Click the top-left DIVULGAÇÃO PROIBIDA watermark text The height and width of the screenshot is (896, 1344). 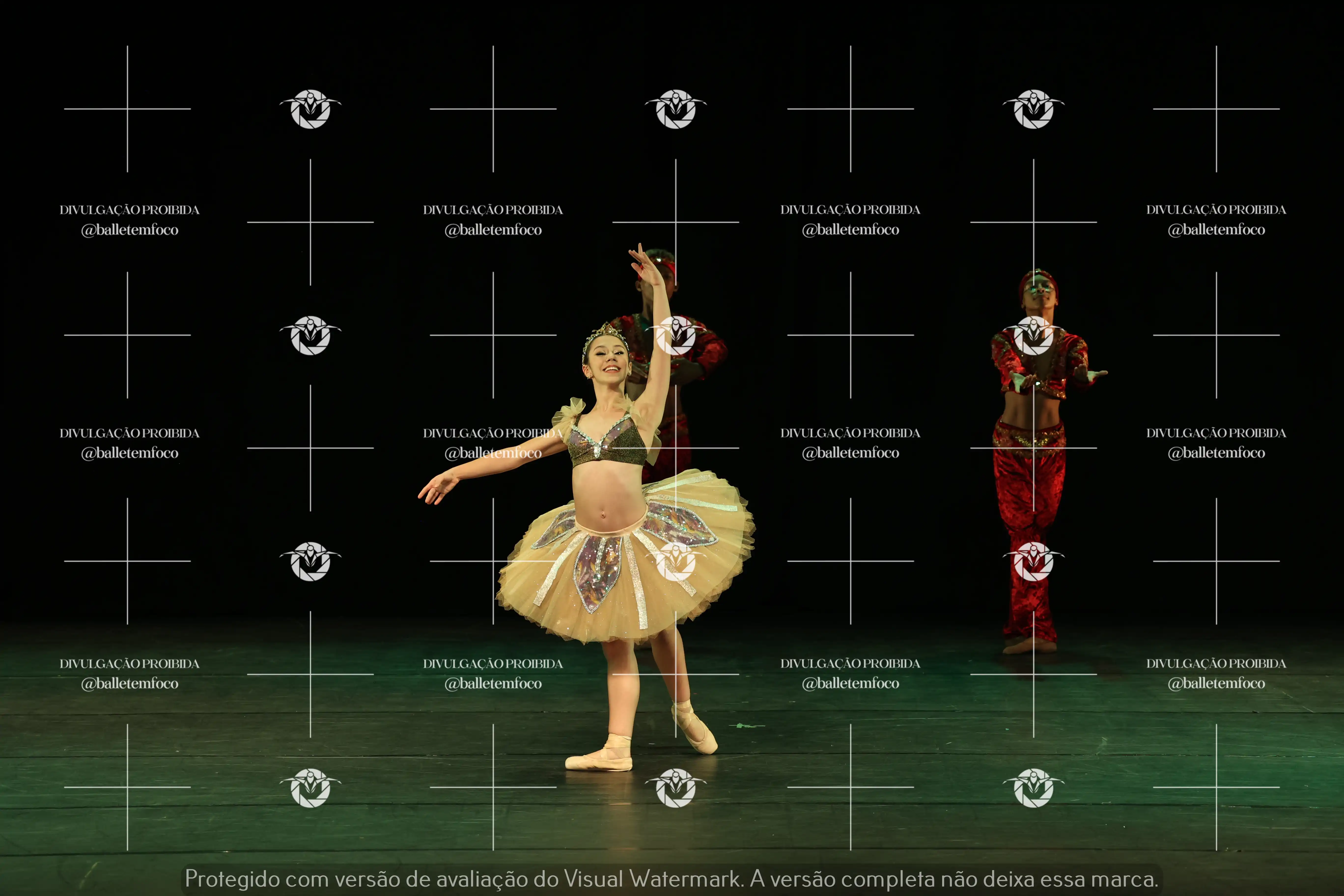click(130, 210)
